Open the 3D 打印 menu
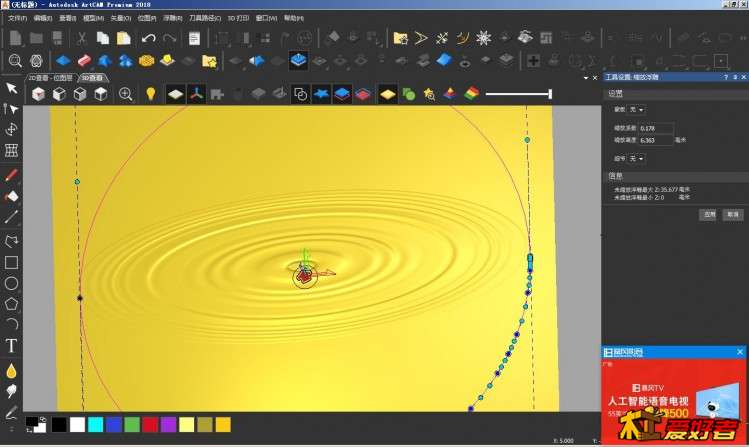Screen dimensions: 749x447 (236, 18)
